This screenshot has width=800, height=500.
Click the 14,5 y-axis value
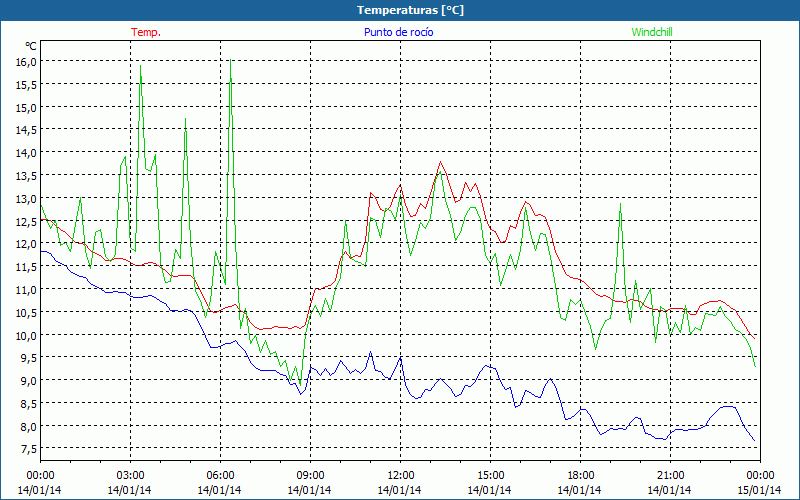[x=27, y=130]
